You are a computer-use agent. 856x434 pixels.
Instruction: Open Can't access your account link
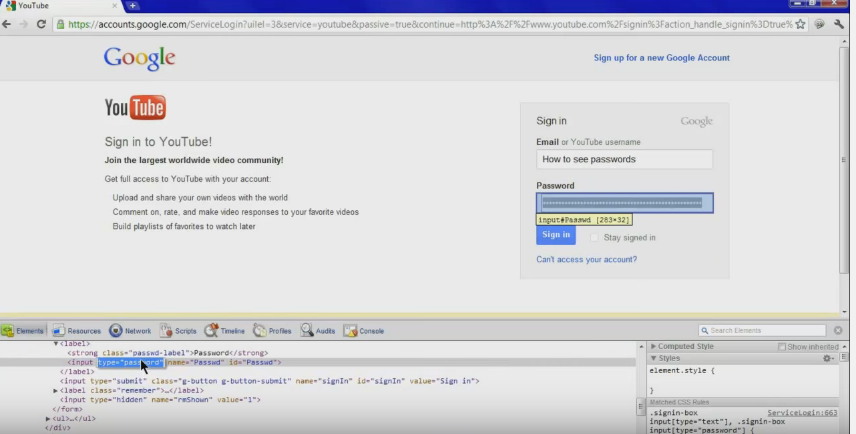coord(586,259)
